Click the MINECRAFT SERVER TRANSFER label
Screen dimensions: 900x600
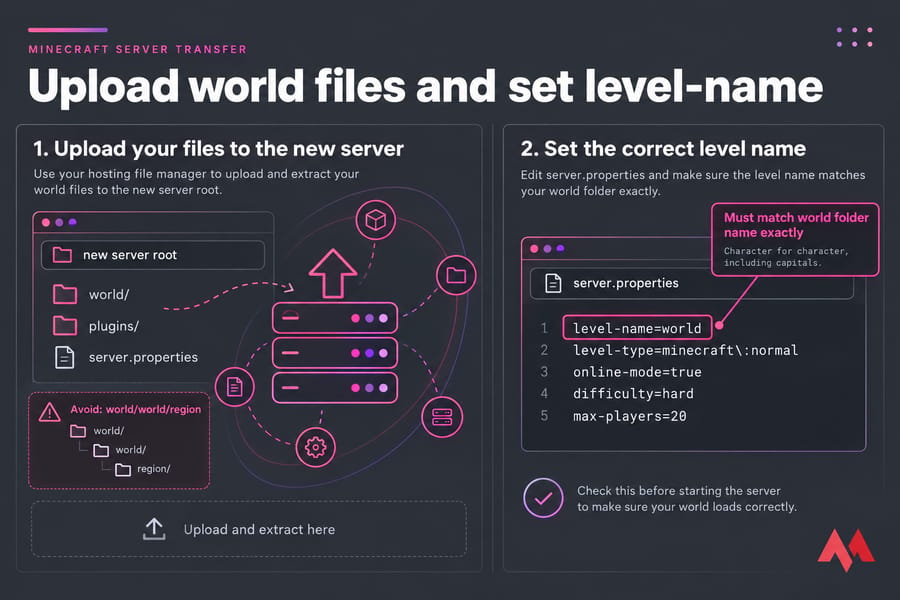tap(138, 49)
